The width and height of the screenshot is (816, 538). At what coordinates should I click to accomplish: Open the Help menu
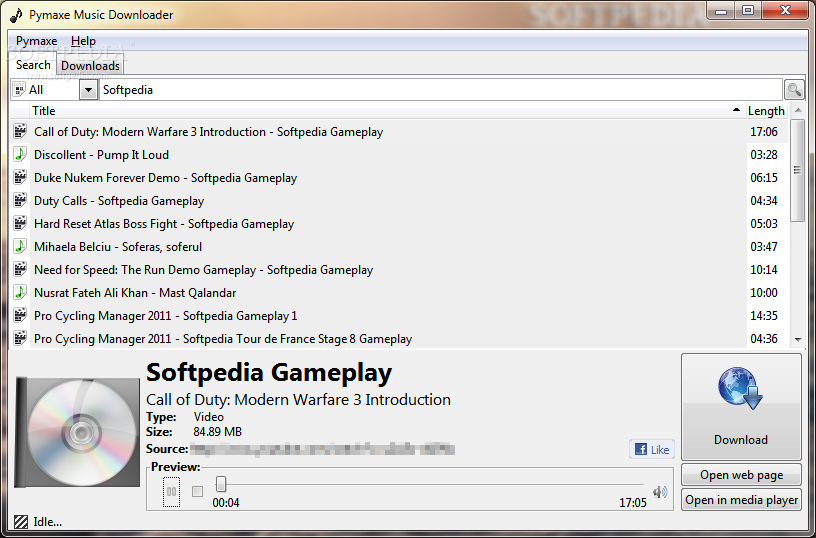tap(83, 41)
